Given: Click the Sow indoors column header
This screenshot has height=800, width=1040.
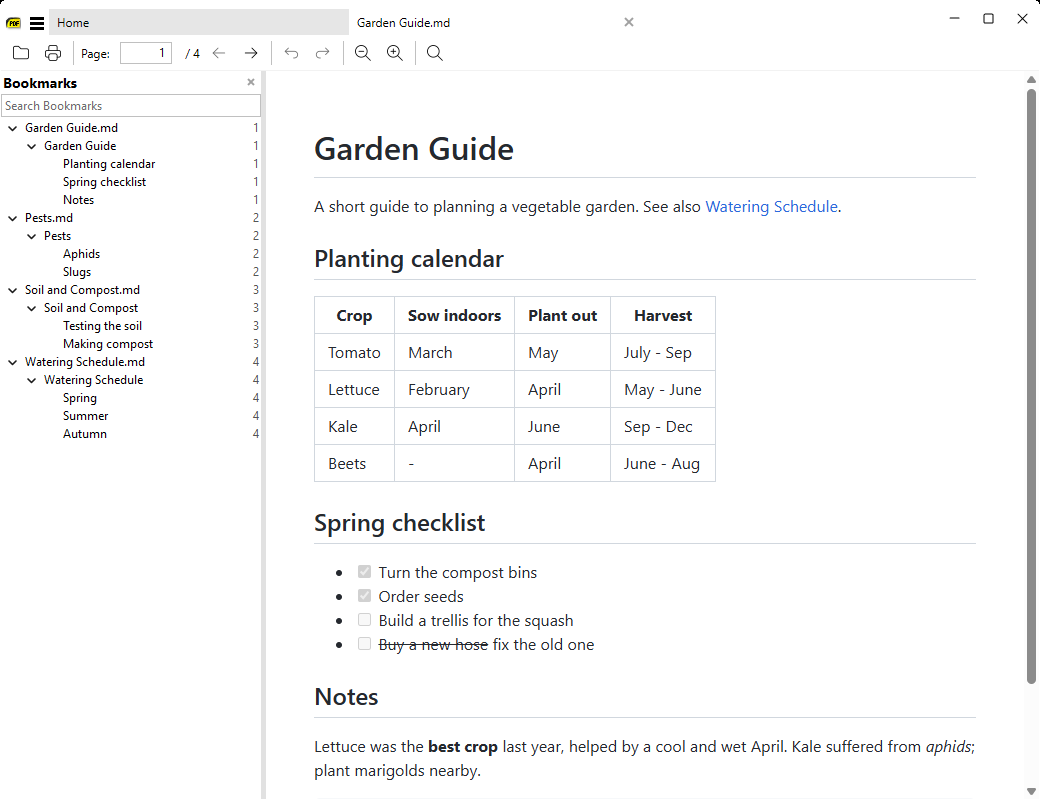Looking at the screenshot, I should [x=454, y=316].
